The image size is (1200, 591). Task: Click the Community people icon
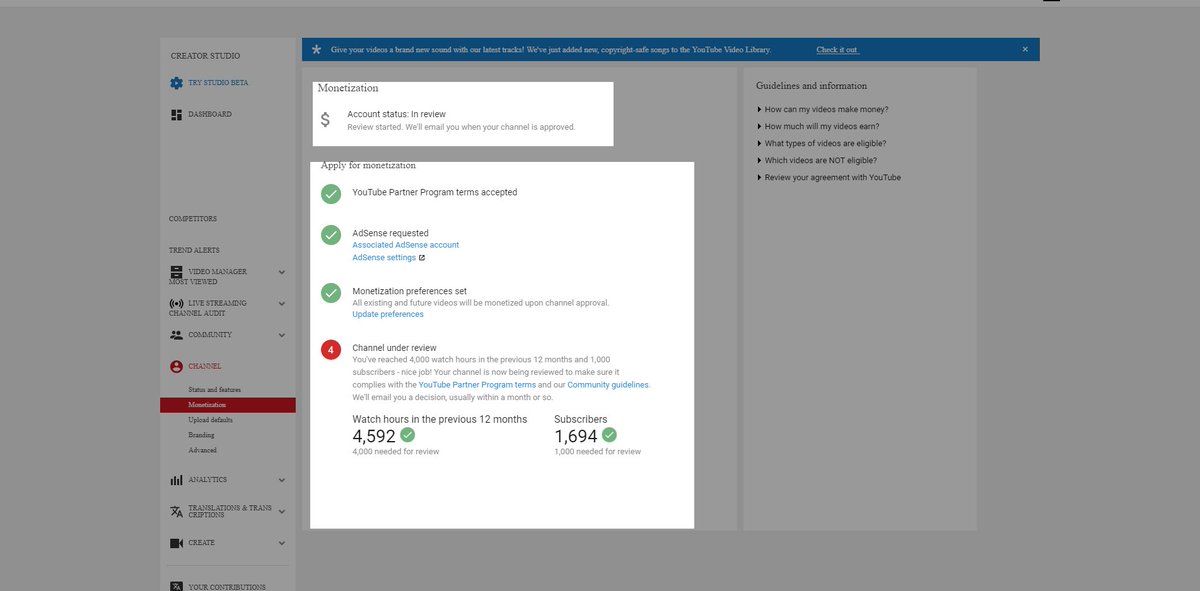(176, 335)
